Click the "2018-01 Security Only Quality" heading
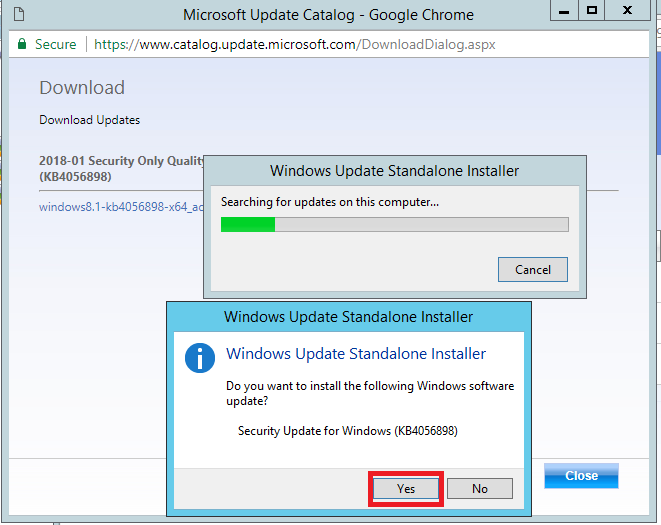Image resolution: width=661 pixels, height=525 pixels. pyautogui.click(x=121, y=168)
